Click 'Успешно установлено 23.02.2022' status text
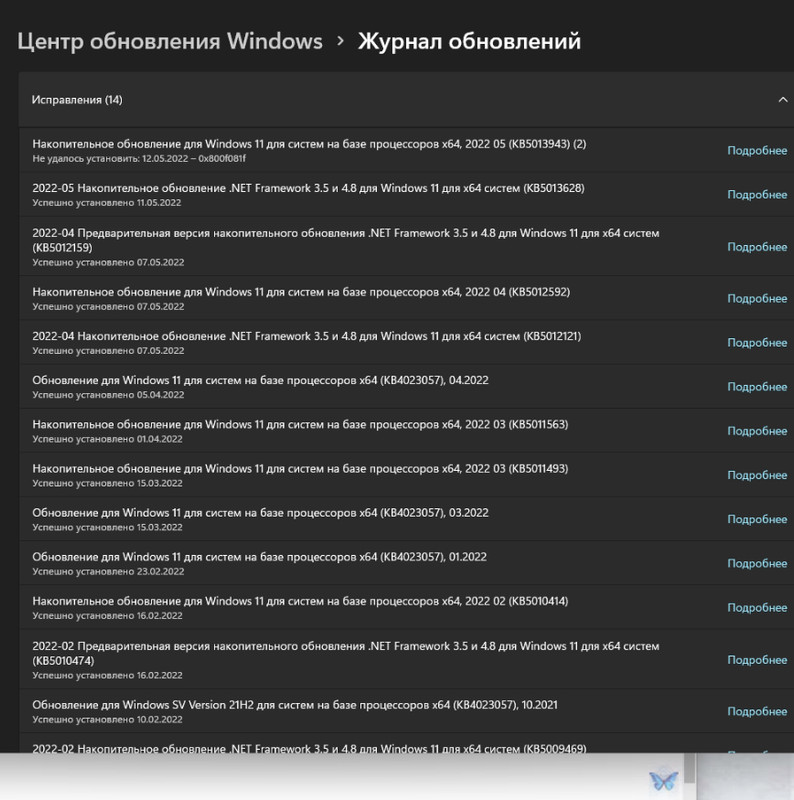Image resolution: width=794 pixels, height=800 pixels. [108, 572]
